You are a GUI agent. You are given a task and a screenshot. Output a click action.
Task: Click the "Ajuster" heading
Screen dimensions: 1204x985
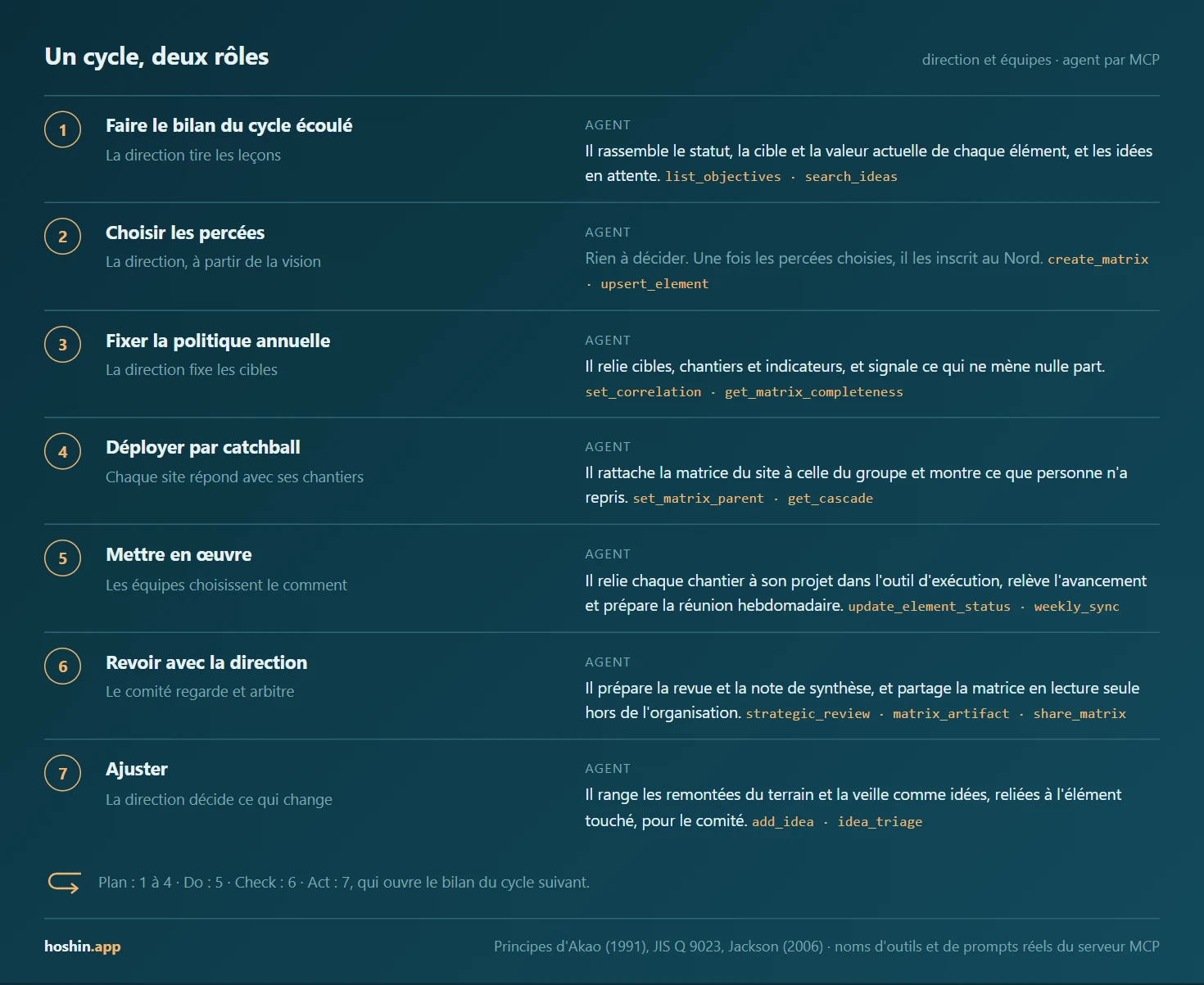click(137, 769)
